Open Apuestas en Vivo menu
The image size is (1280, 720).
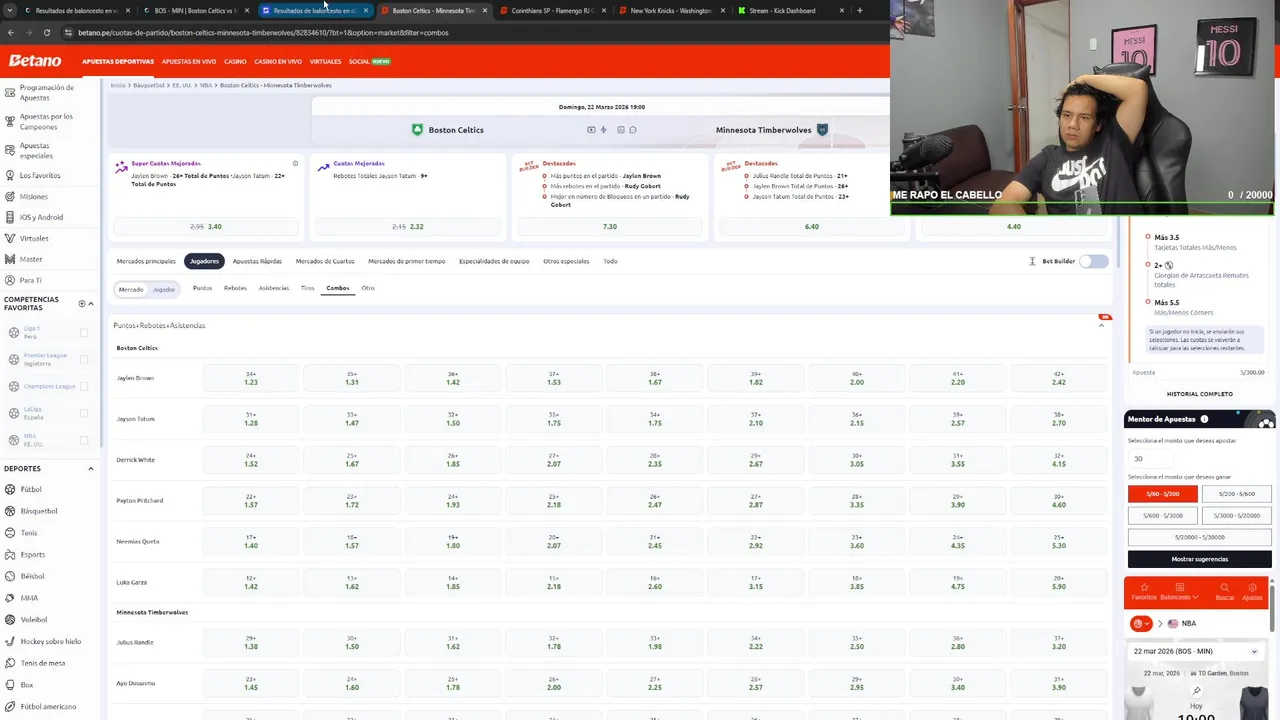189,61
